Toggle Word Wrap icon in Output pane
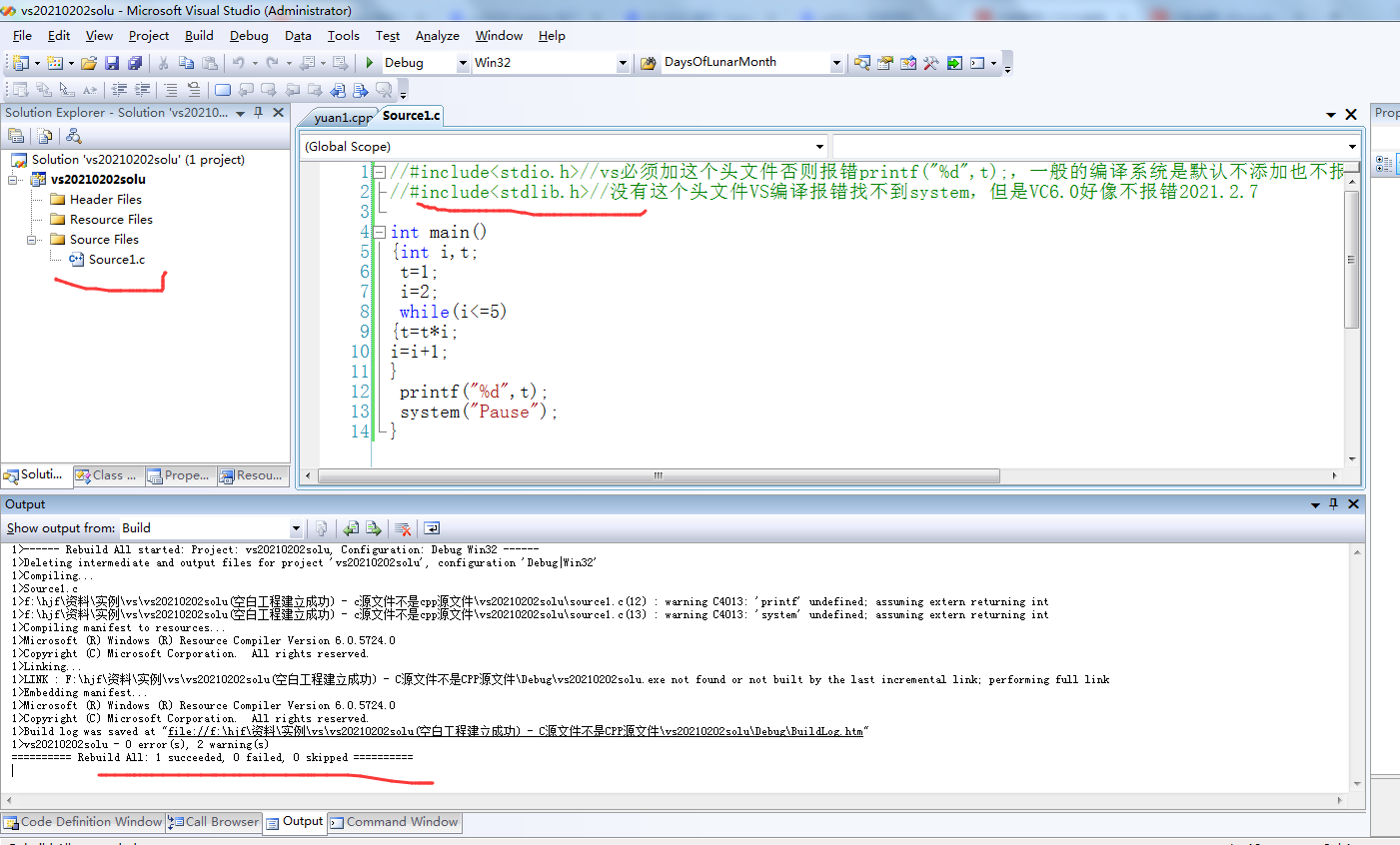 point(432,527)
